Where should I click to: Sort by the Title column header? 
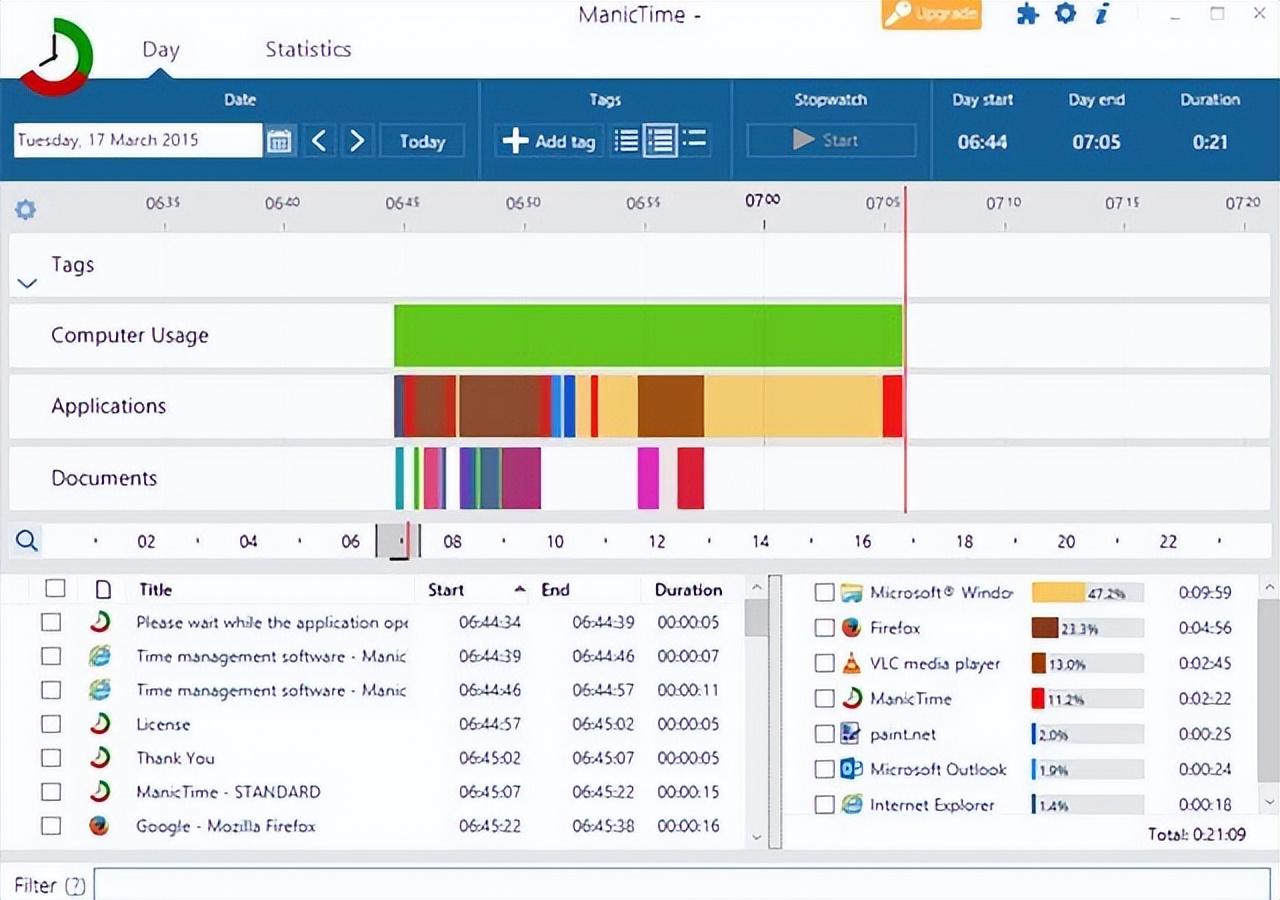(x=155, y=590)
